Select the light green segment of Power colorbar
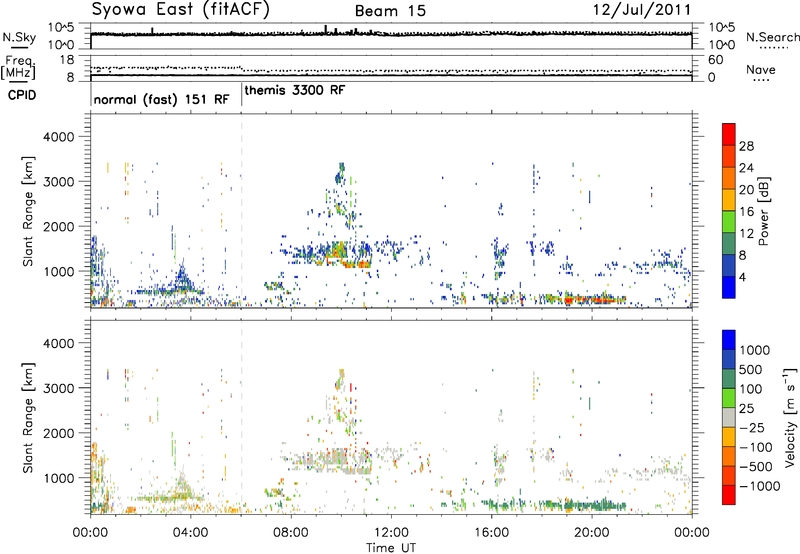The height and width of the screenshot is (554, 800). tap(729, 222)
